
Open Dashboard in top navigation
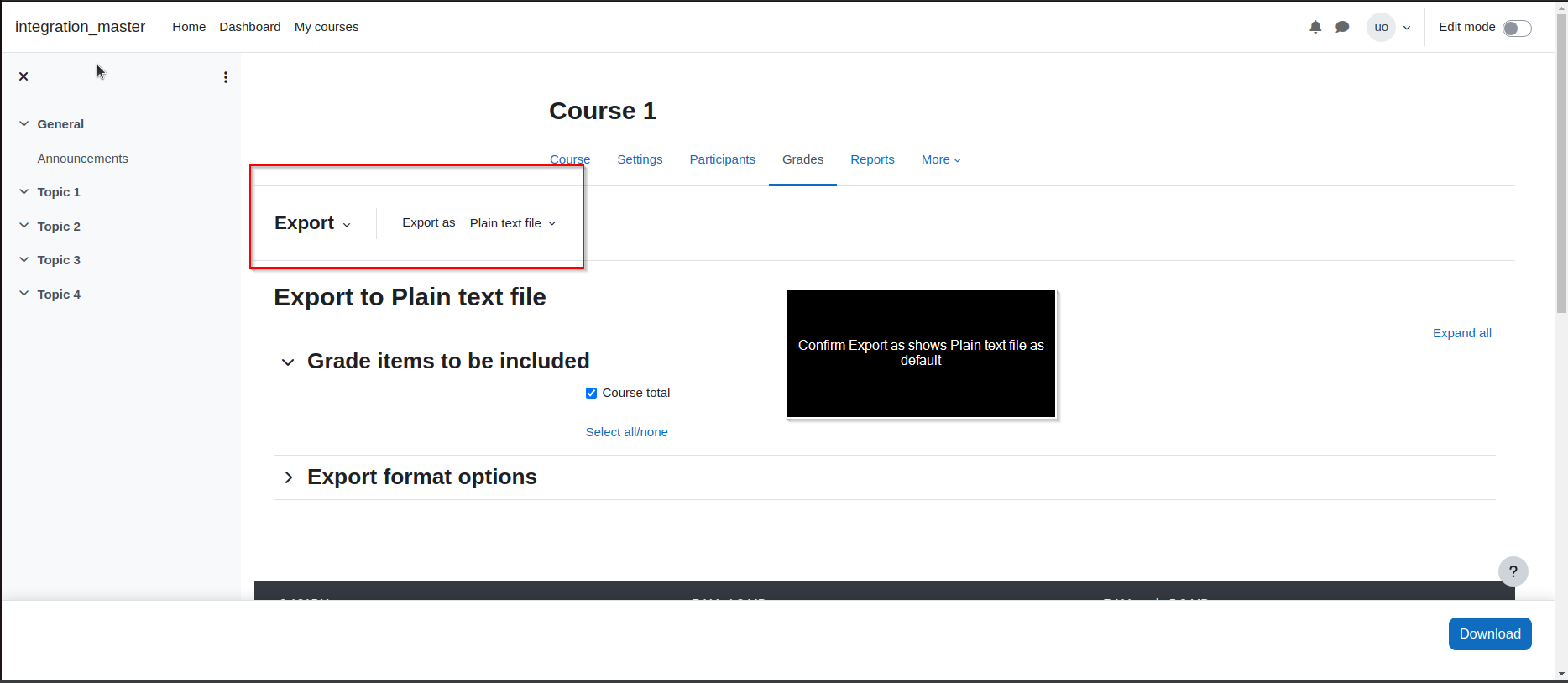[250, 27]
